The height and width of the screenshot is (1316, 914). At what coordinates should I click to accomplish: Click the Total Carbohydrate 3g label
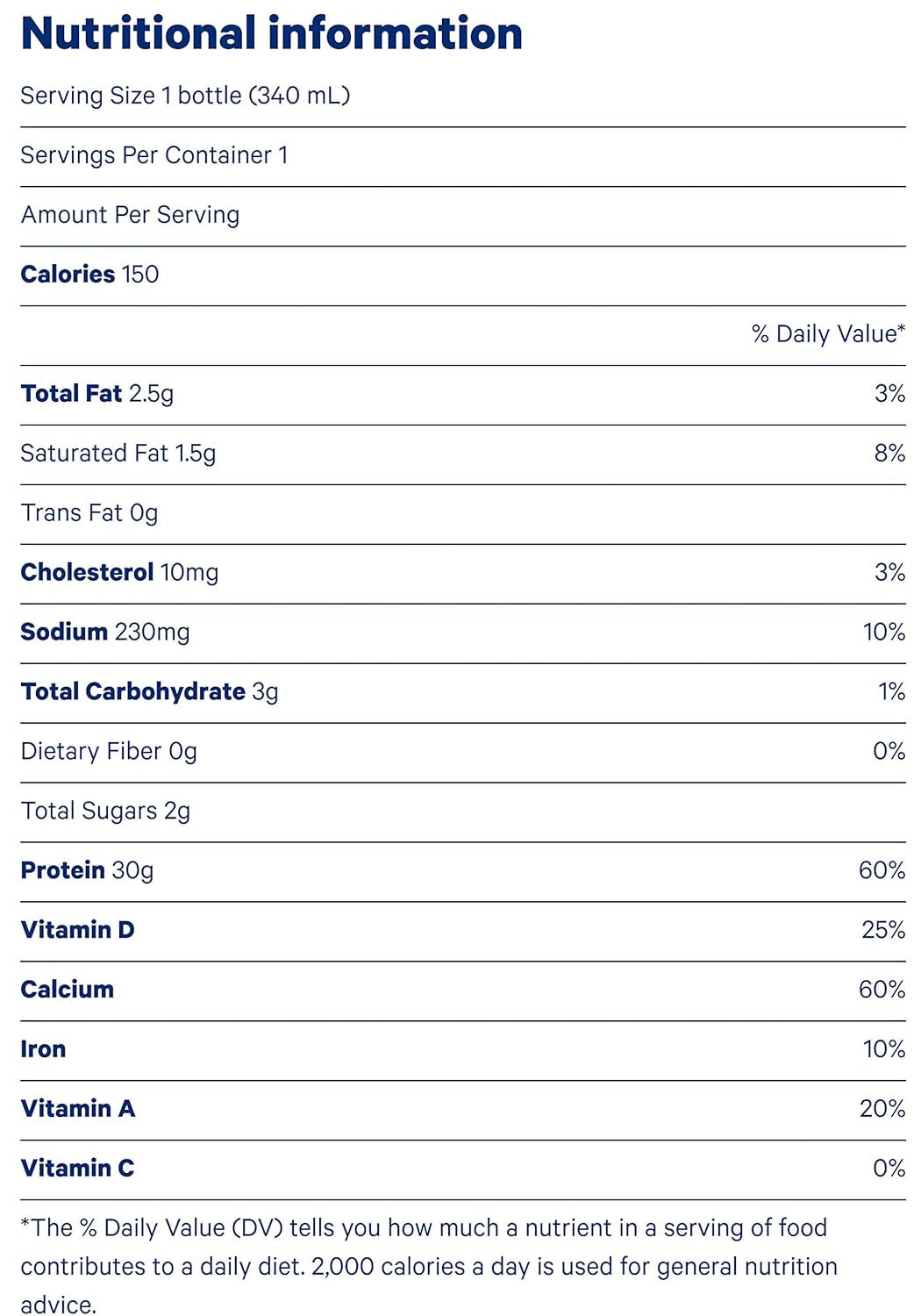tap(149, 692)
